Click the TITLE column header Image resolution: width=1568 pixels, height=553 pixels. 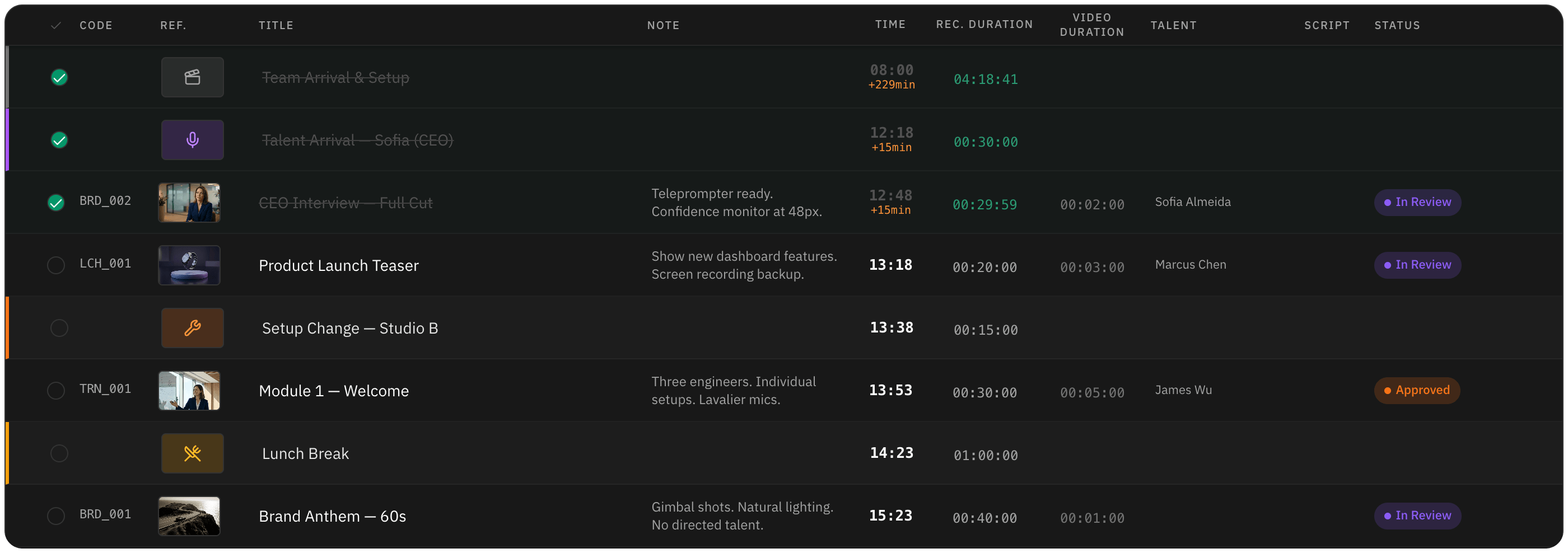pos(276,26)
